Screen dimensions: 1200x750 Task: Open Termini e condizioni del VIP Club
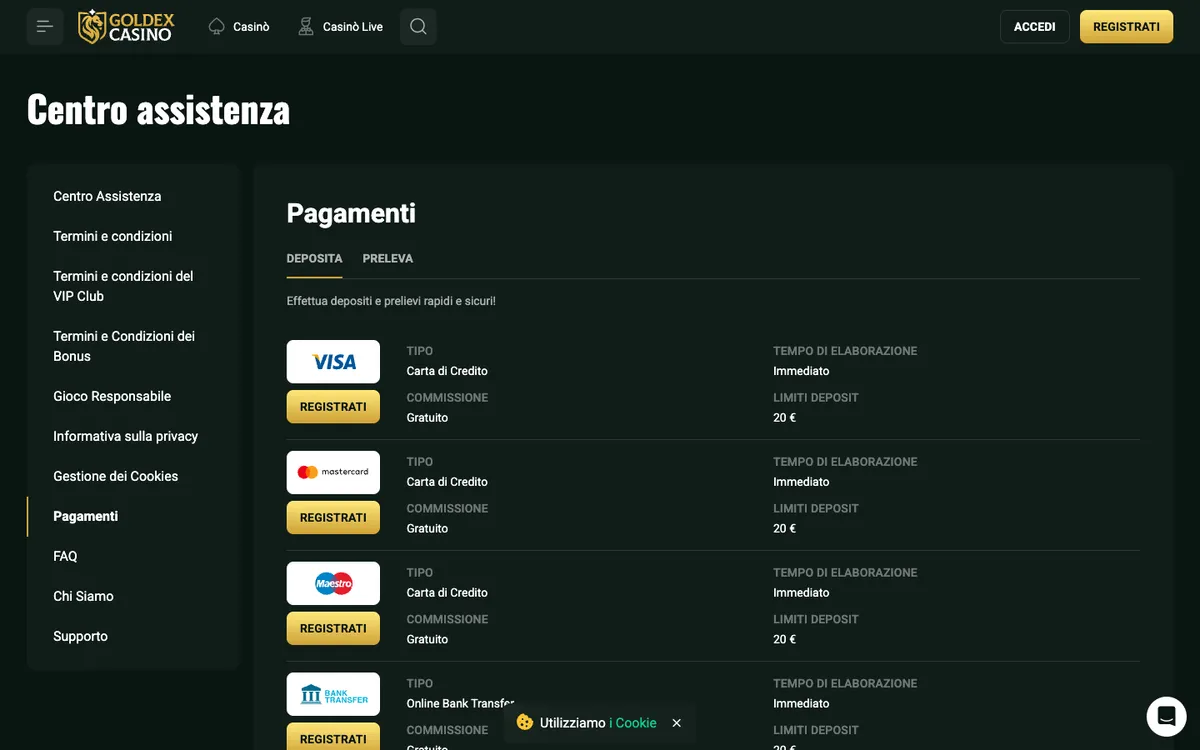[123, 286]
